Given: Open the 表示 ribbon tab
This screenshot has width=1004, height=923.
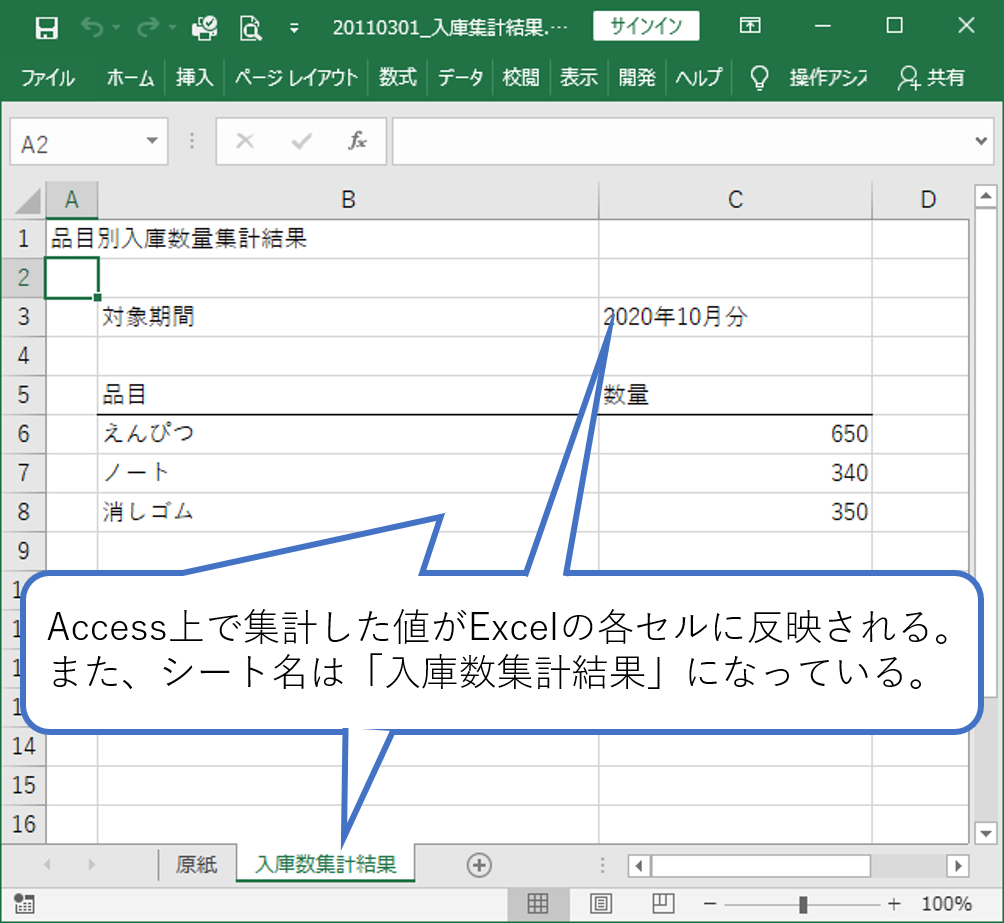Looking at the screenshot, I should point(579,78).
